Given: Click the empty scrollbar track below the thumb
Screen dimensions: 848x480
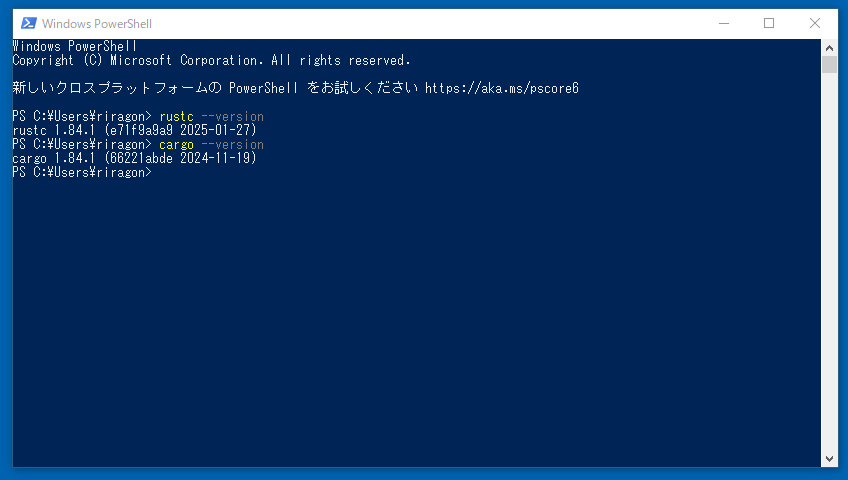Looking at the screenshot, I should 829,260.
